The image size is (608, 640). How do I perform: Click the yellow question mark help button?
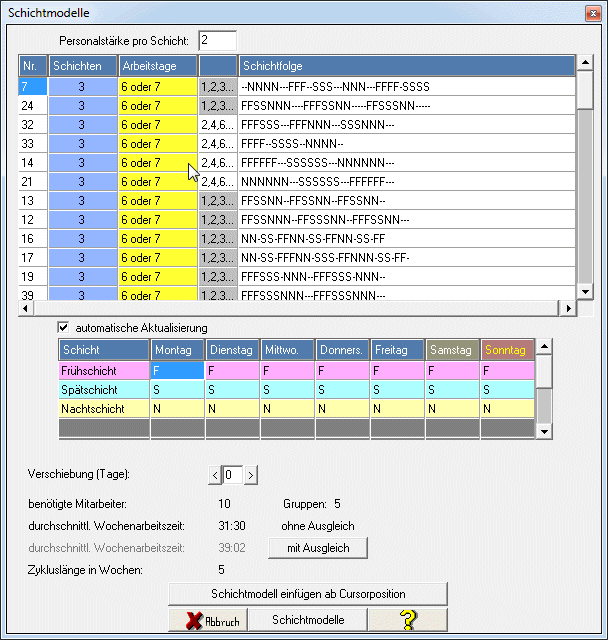(408, 620)
